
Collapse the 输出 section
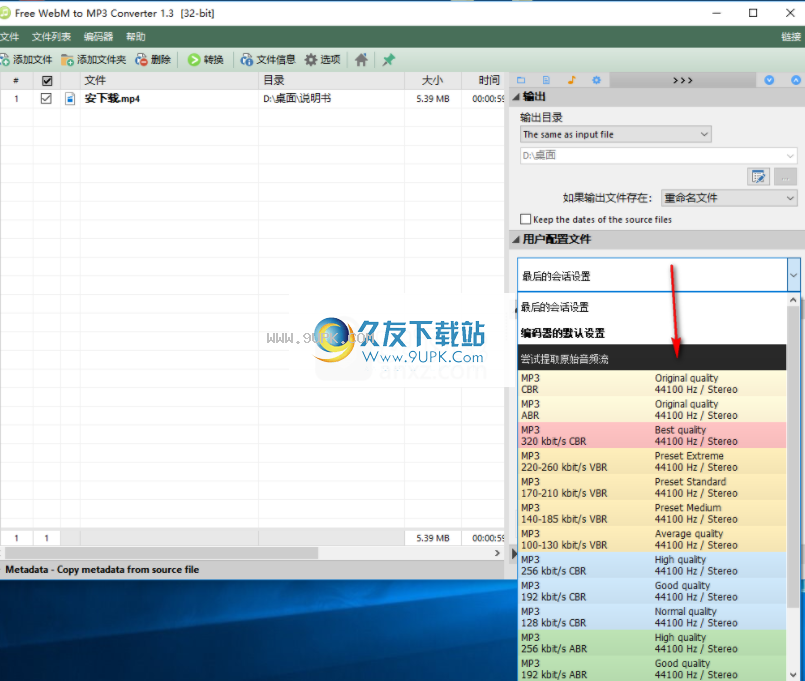516,97
